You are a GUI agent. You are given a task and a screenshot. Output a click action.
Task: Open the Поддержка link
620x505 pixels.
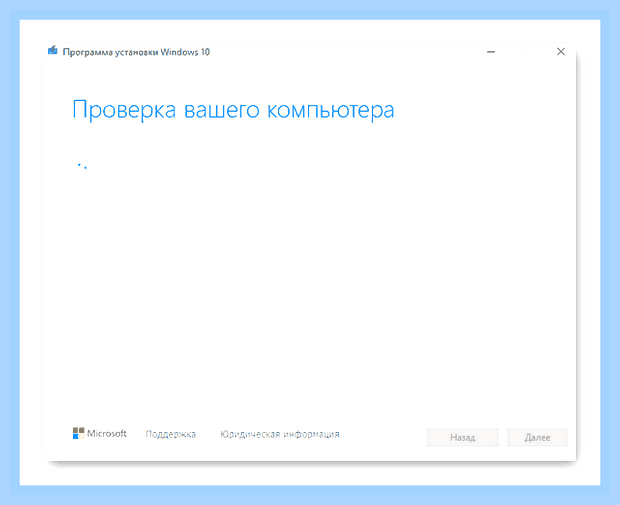pos(170,434)
